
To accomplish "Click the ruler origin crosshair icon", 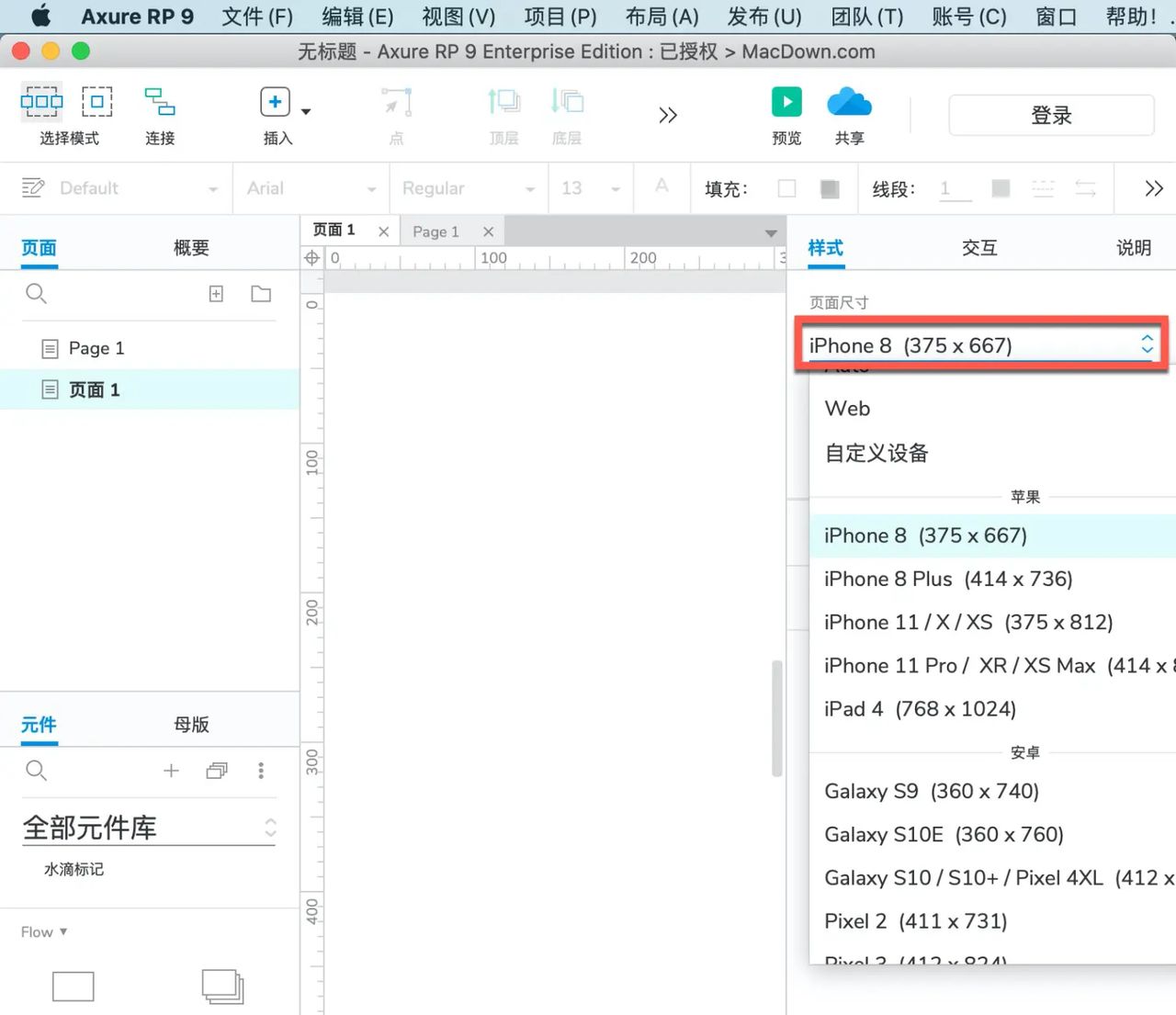I will pyautogui.click(x=312, y=258).
